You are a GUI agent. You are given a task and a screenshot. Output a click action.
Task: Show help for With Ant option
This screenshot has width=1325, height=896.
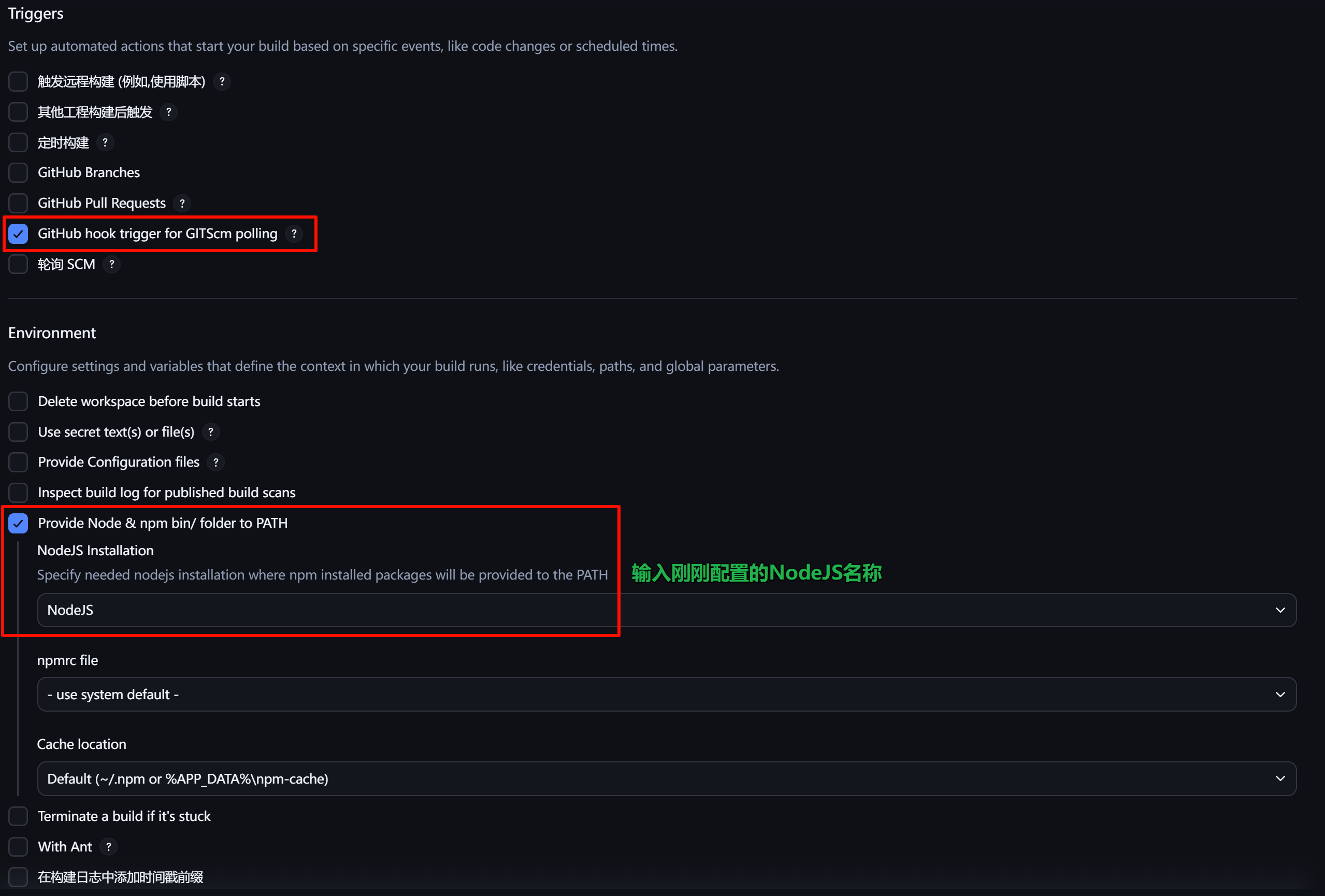[x=108, y=847]
